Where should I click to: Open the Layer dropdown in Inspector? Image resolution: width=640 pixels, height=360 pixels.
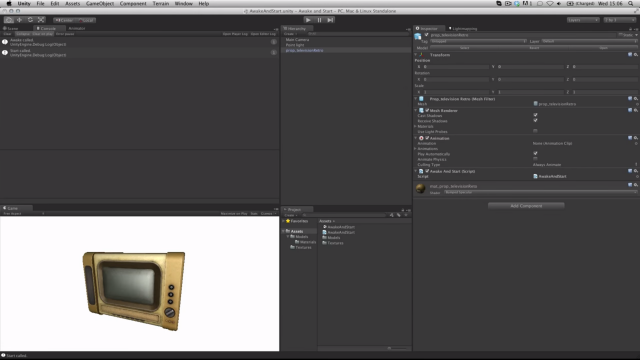tap(589, 41)
